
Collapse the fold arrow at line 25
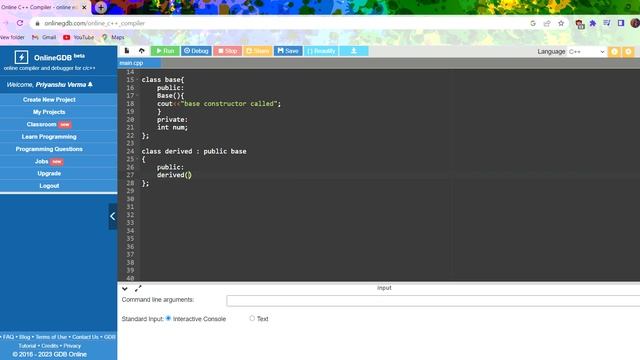(x=138, y=159)
